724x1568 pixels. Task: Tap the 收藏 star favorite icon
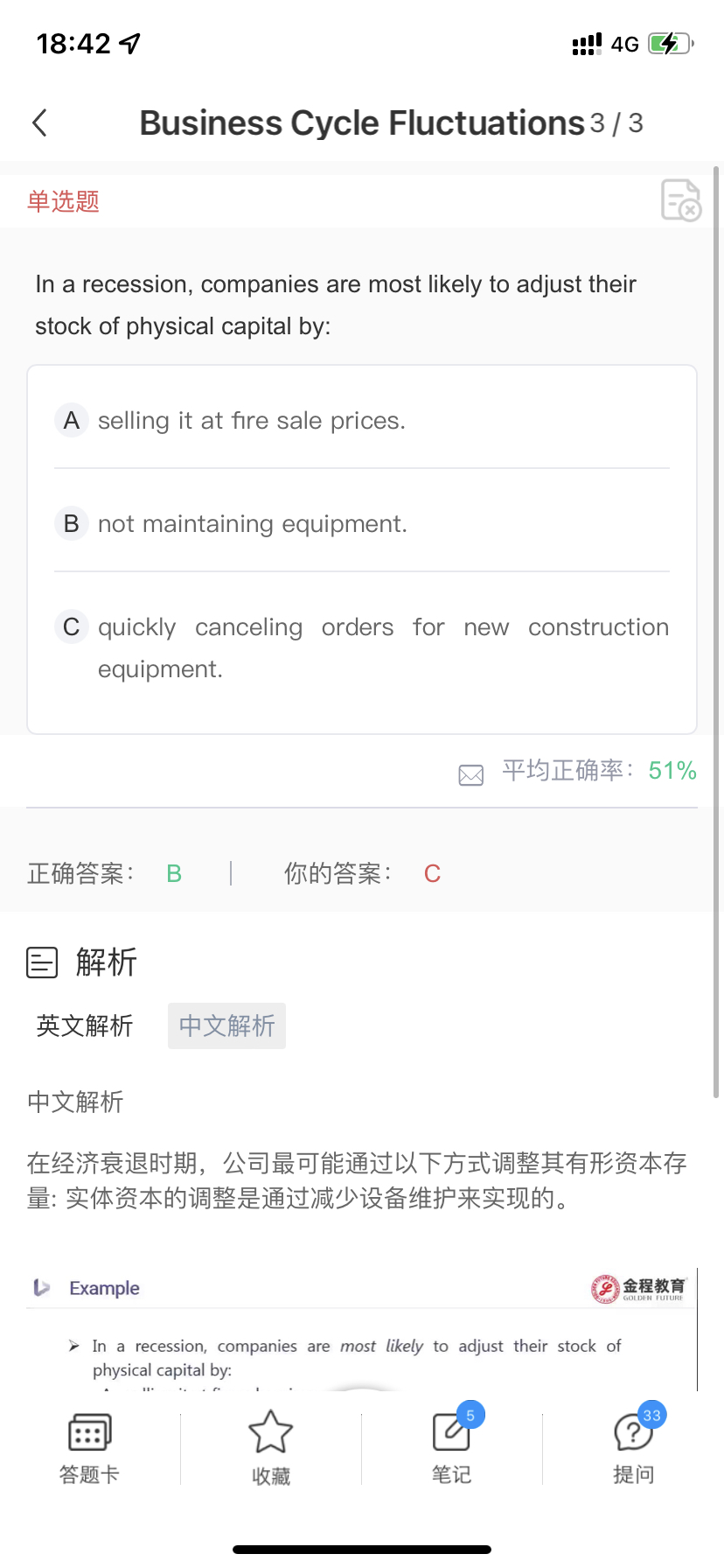coord(270,1432)
